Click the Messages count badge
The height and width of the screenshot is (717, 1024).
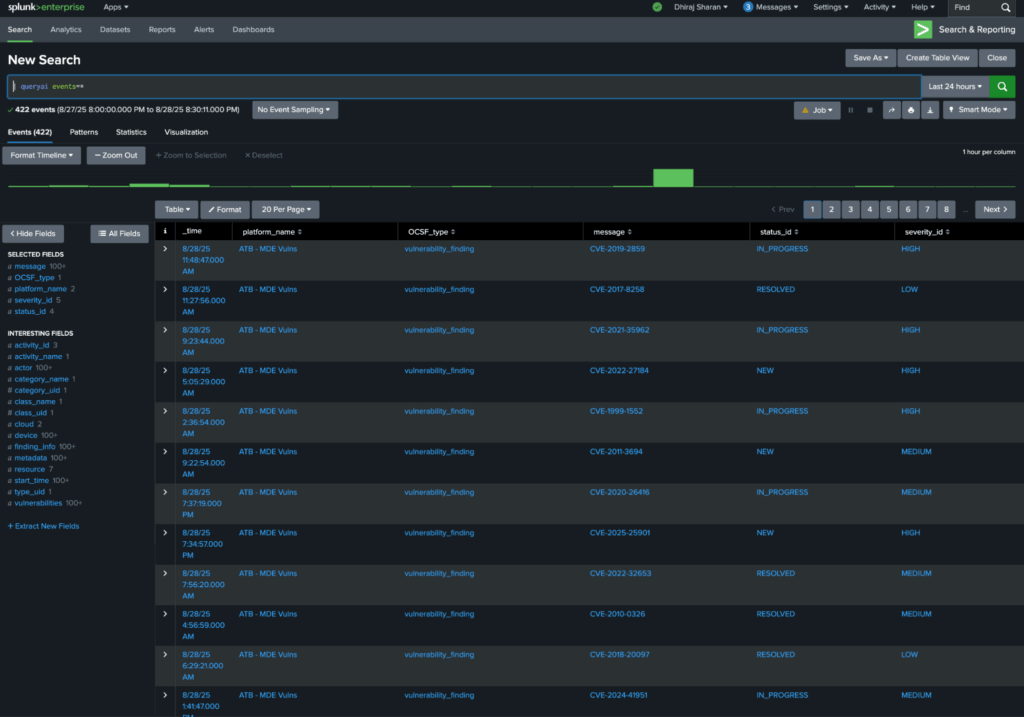click(x=748, y=7)
